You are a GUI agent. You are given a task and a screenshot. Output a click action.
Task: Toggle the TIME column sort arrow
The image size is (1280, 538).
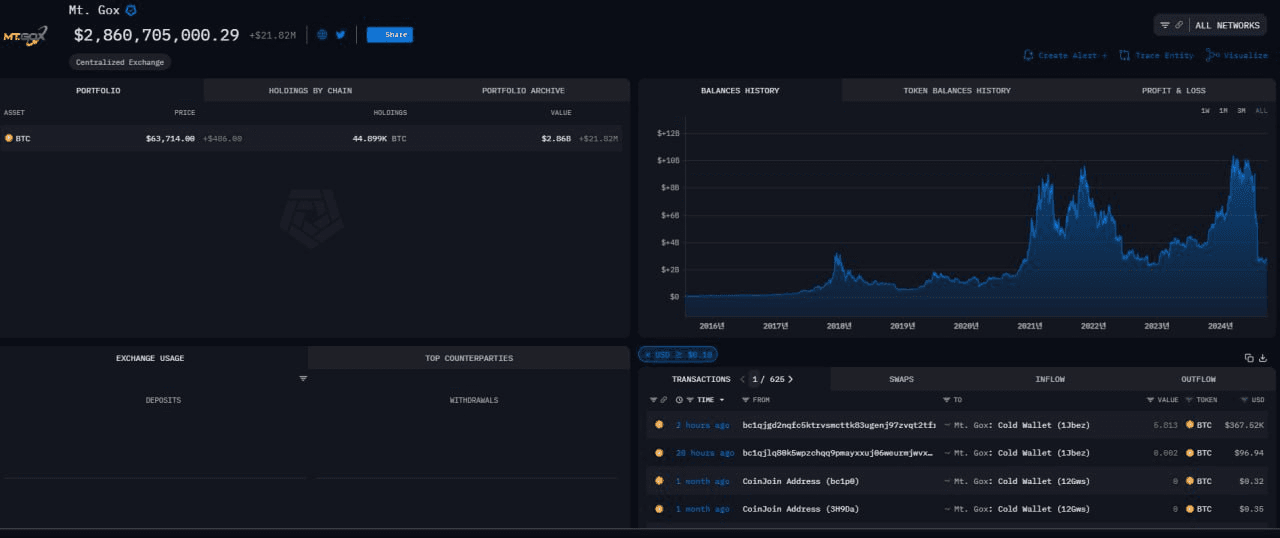722,400
